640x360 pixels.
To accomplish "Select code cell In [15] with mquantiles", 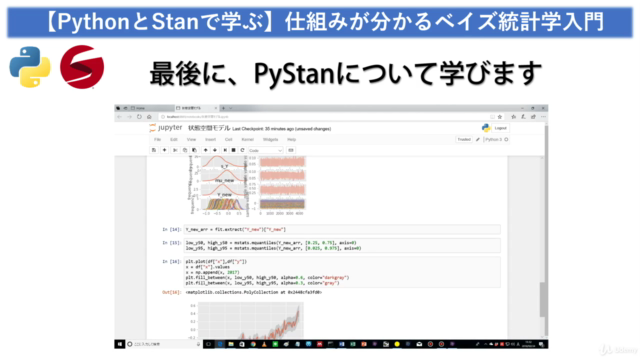I will point(342,245).
